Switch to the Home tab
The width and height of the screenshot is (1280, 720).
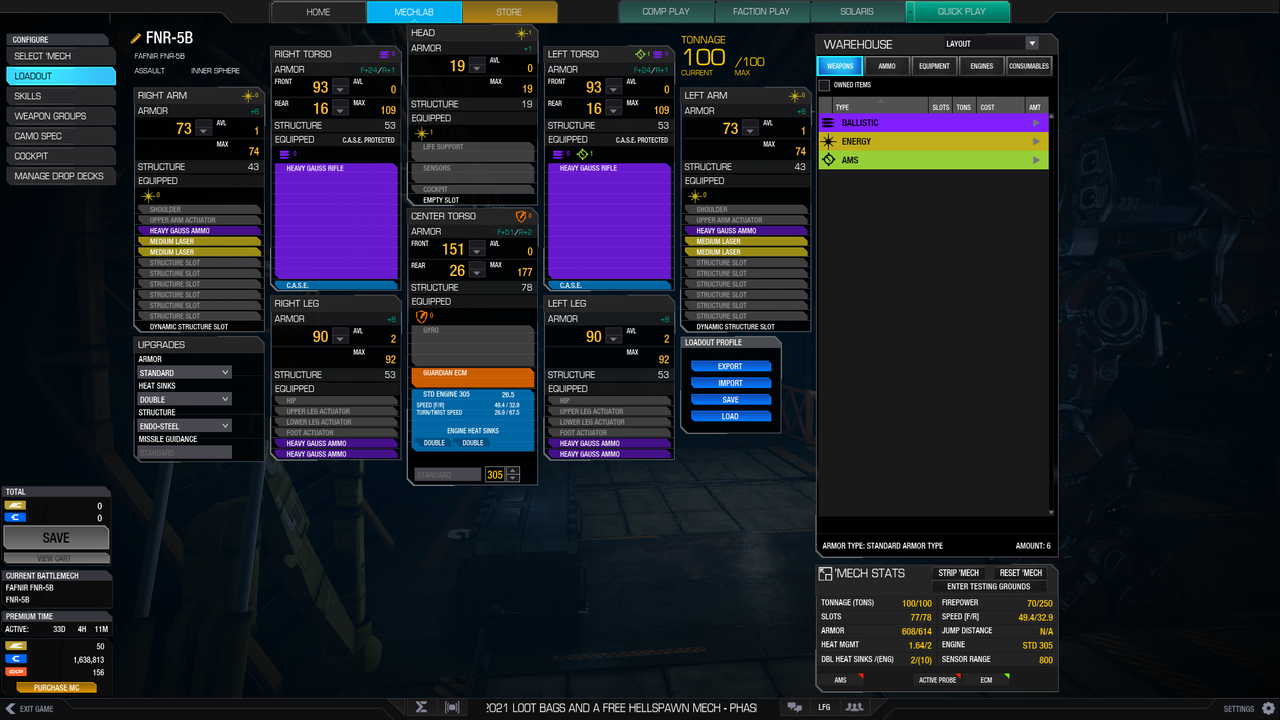point(318,12)
